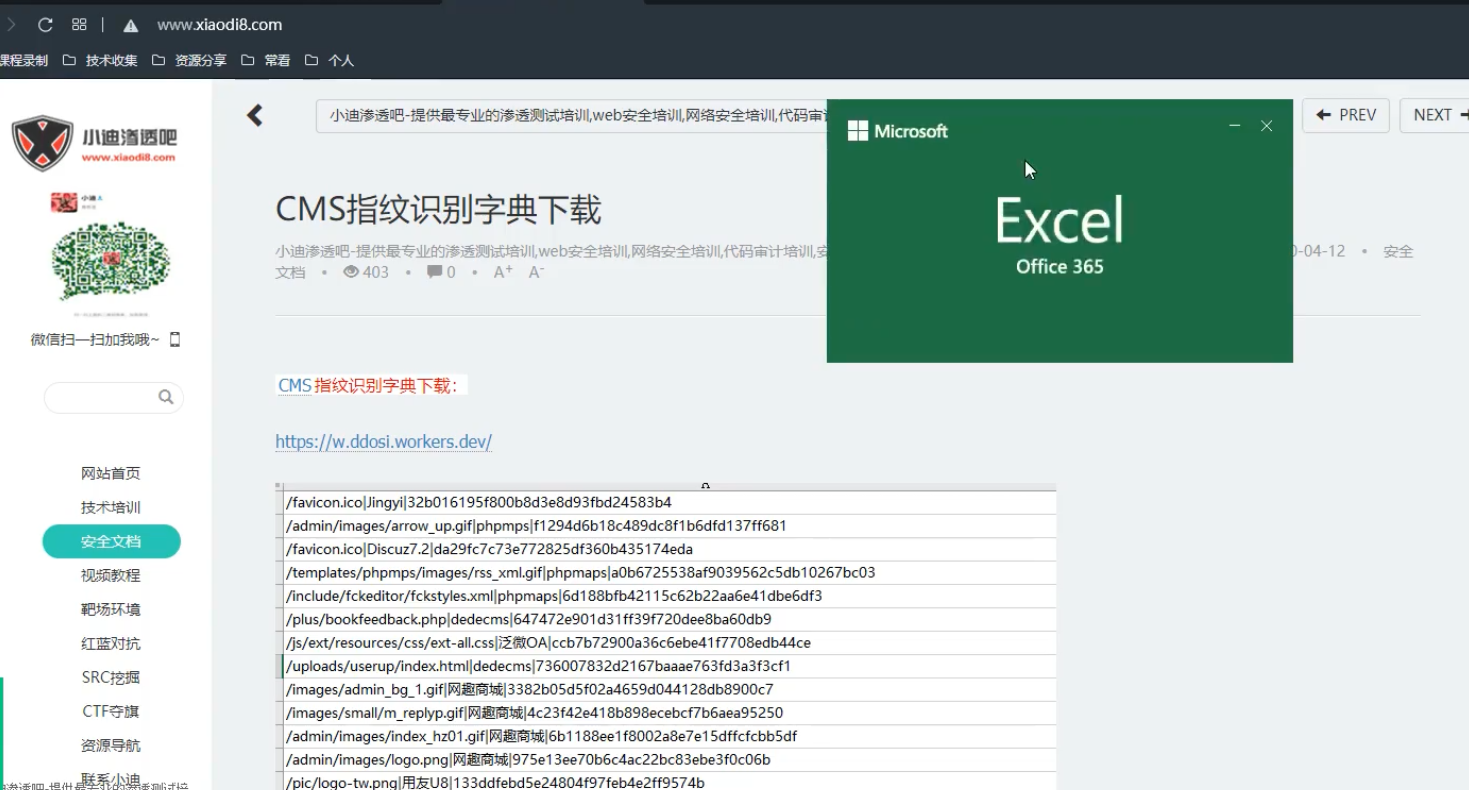Open the w.ddosi.workers.dev link
This screenshot has width=1469, height=790.
[384, 442]
